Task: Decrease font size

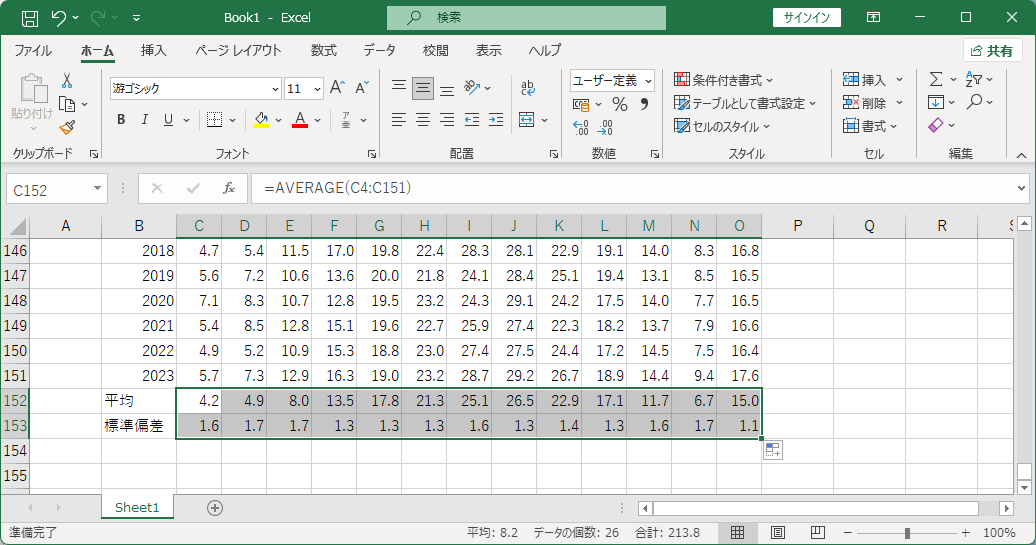Action: (362, 88)
